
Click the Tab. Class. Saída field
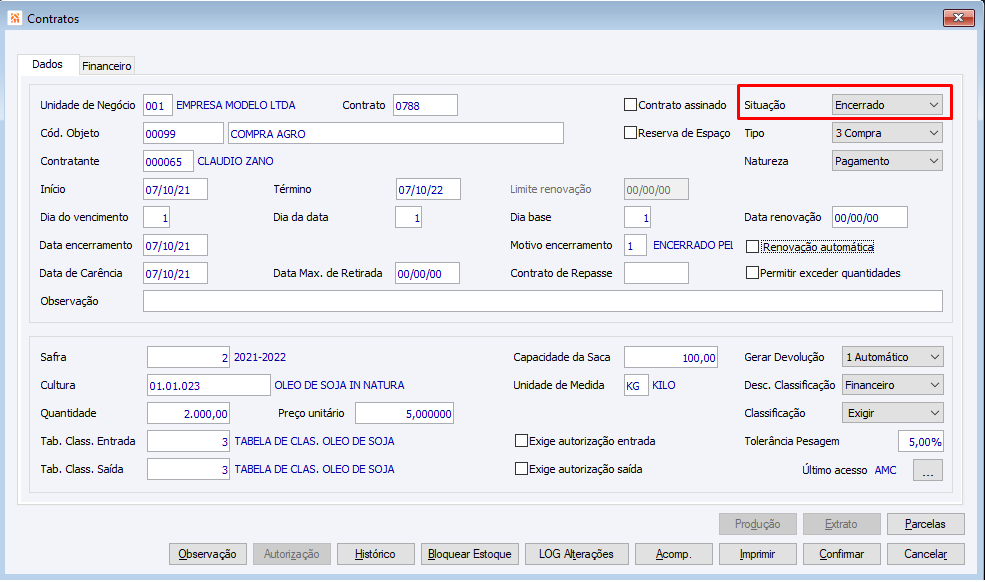tap(188, 468)
